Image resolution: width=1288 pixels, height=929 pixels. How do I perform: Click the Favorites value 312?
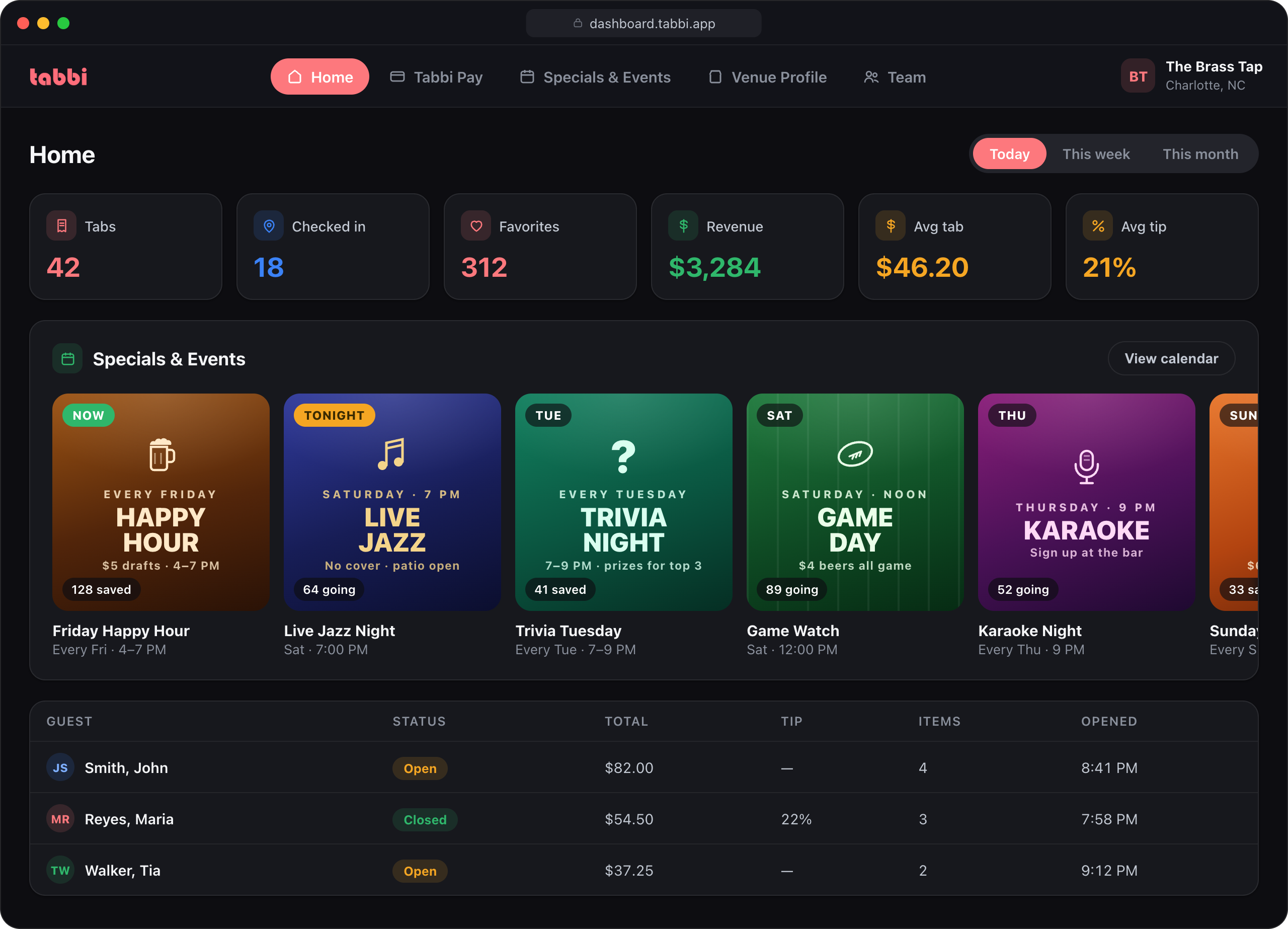pos(484,268)
